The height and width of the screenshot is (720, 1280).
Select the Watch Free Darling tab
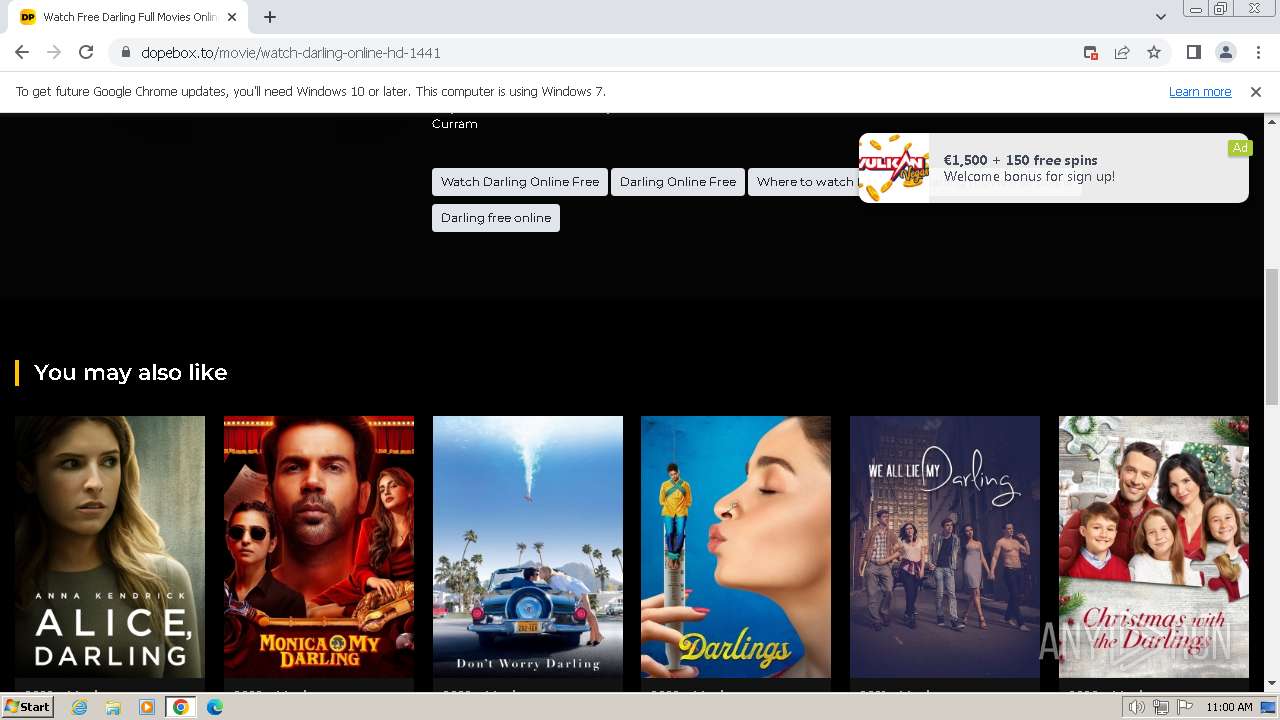[130, 17]
